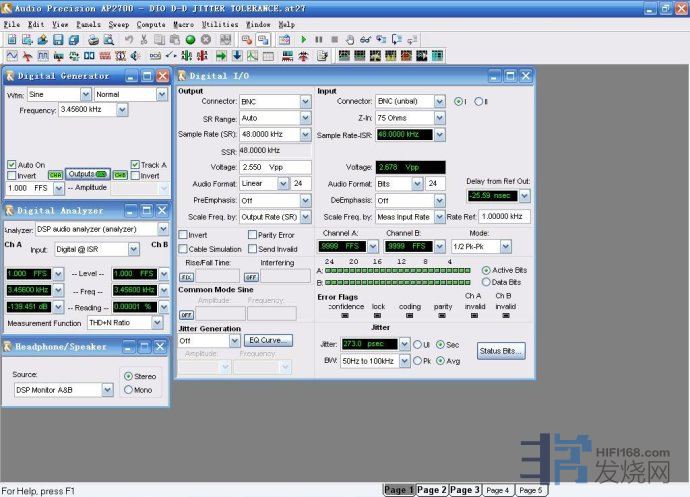Open the Sweep menu
The height and width of the screenshot is (497, 690).
(x=118, y=23)
